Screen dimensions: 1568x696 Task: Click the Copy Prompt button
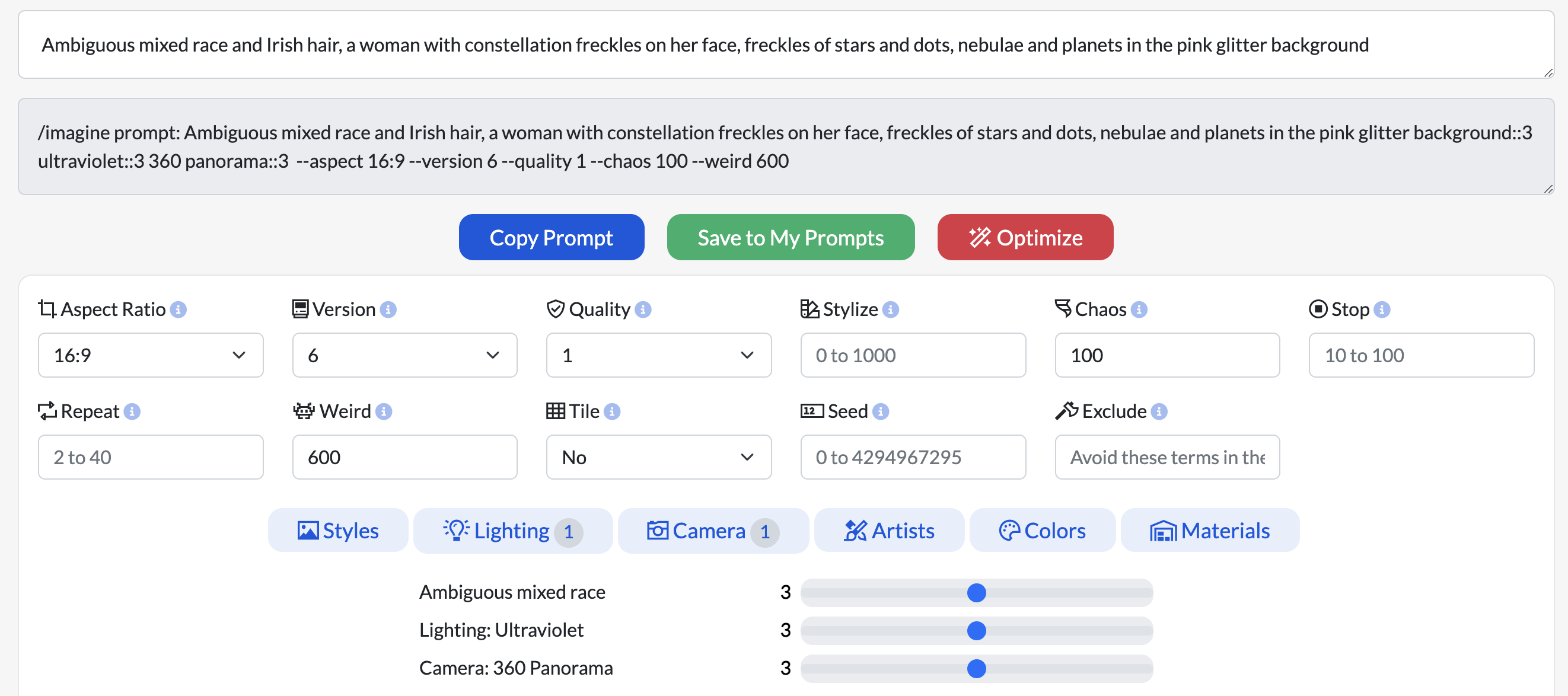[552, 237]
